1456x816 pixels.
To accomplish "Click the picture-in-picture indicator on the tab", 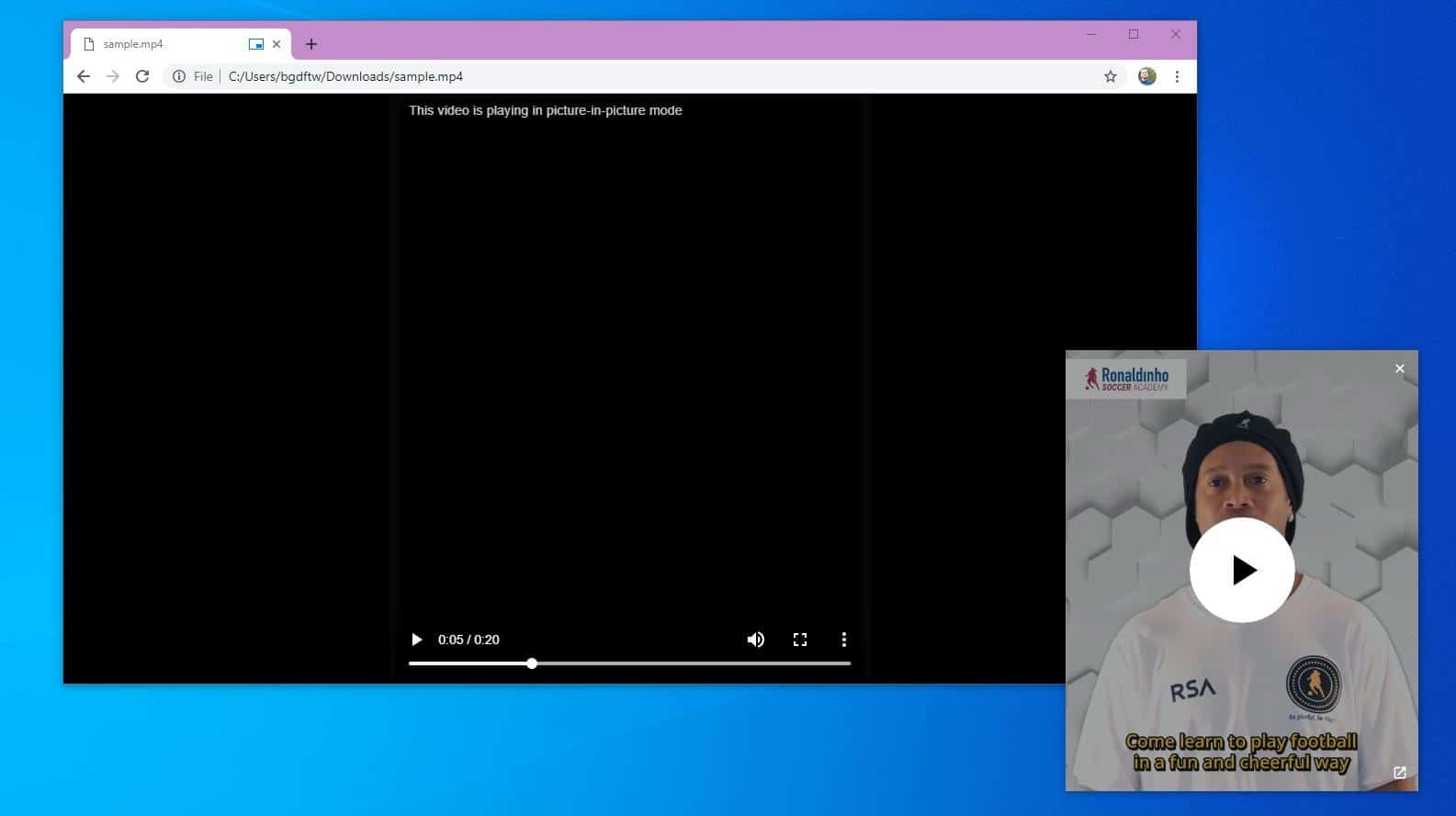I will [256, 44].
